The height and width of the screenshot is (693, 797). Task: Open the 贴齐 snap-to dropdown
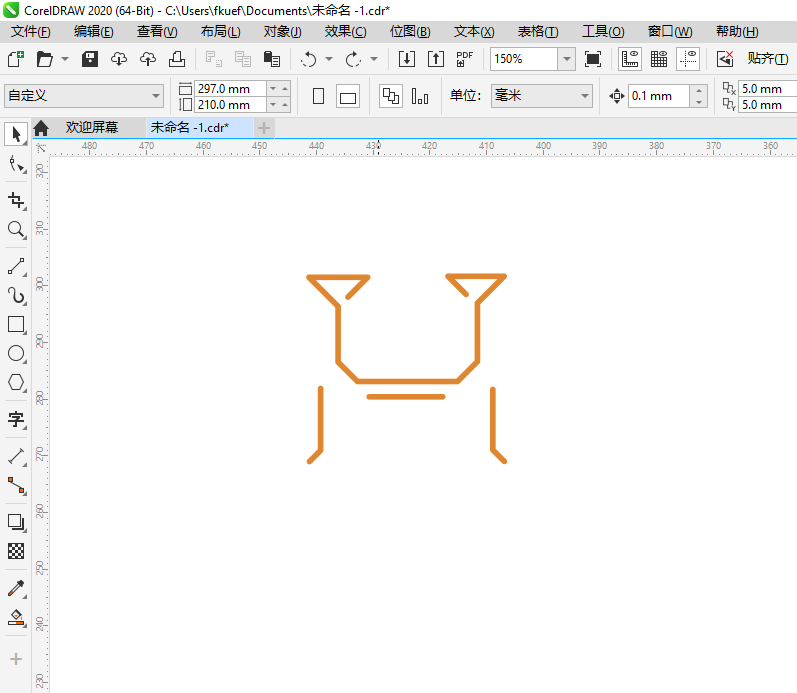click(x=768, y=59)
